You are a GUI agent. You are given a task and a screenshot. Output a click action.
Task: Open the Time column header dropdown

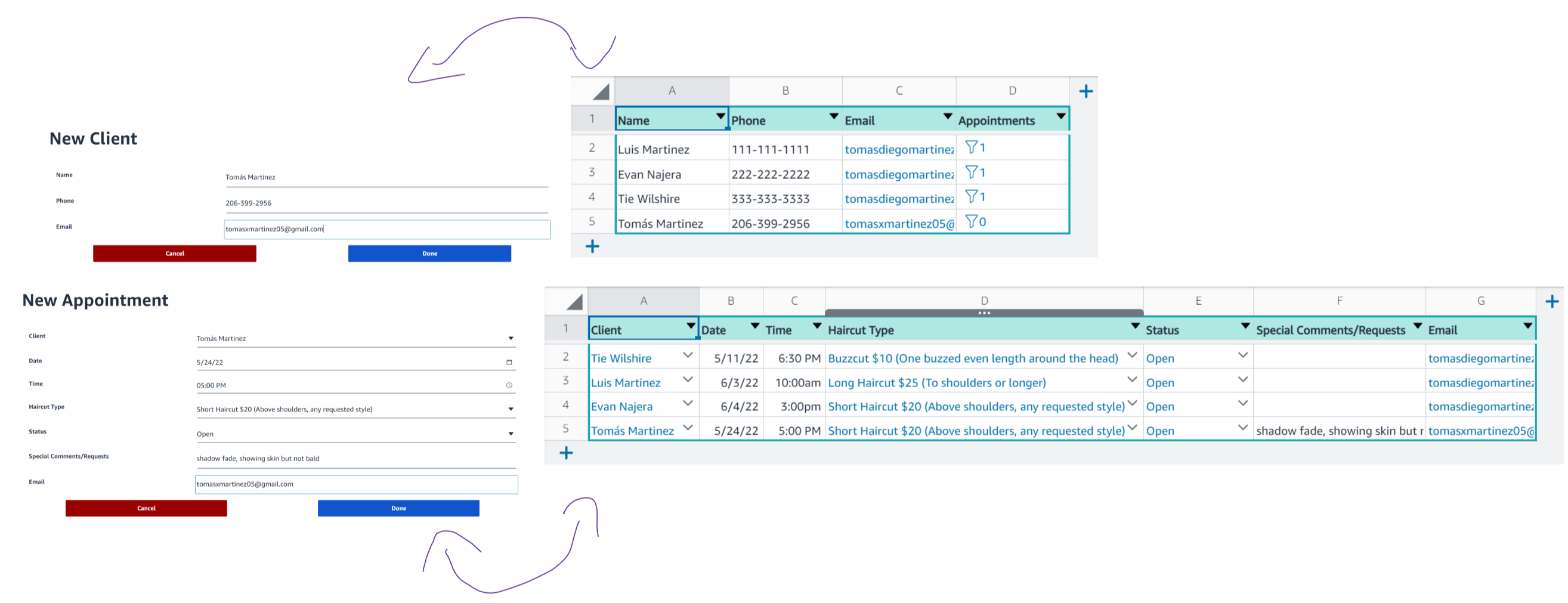(x=817, y=326)
